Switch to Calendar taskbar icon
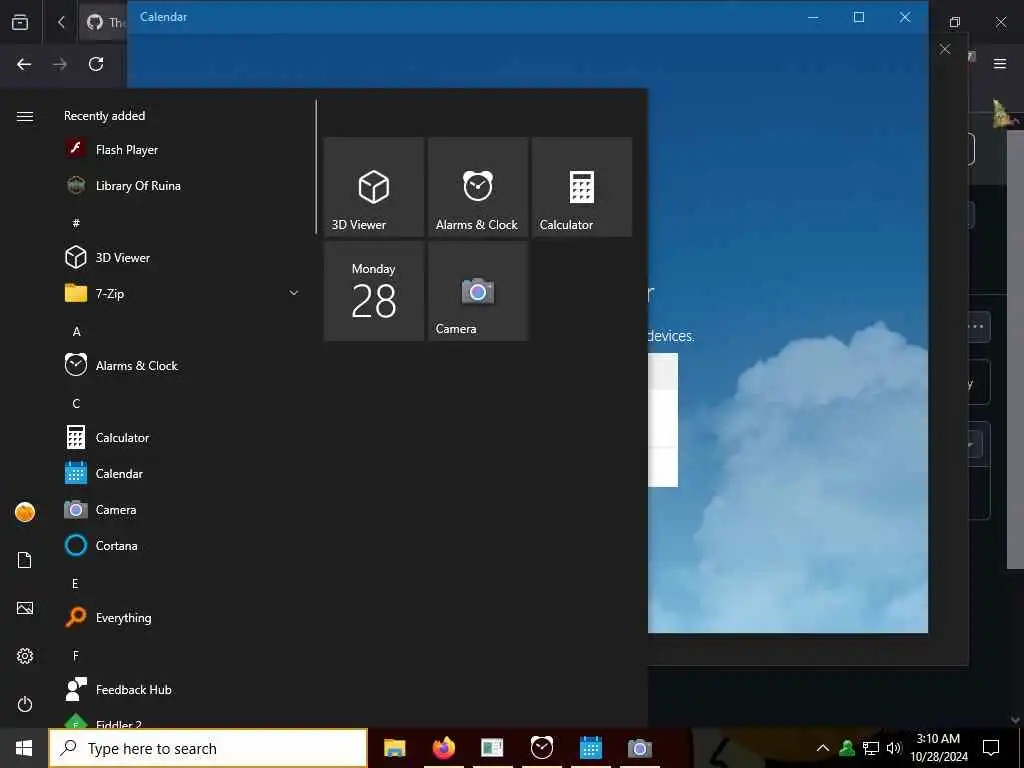This screenshot has height=768, width=1024. click(590, 748)
